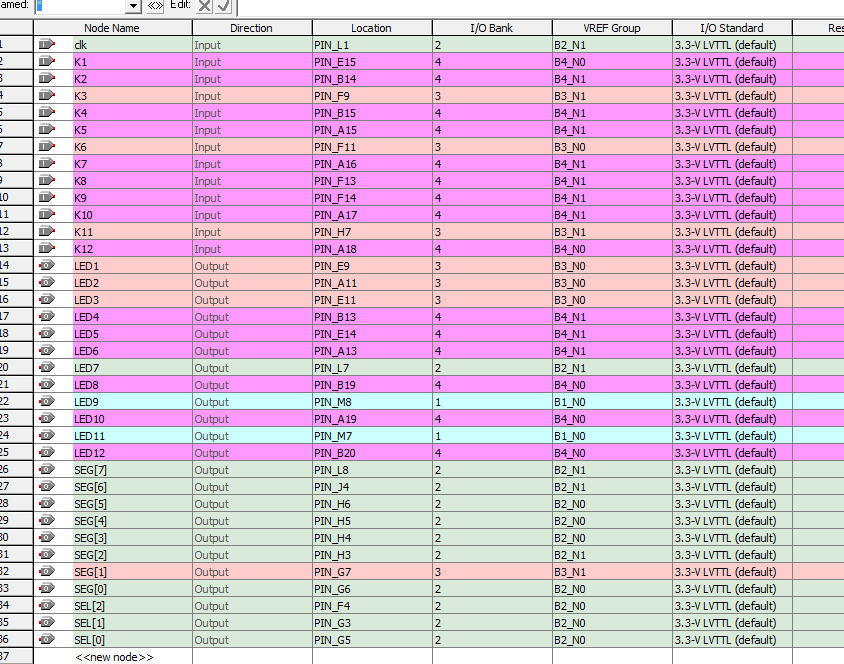Select location cell PIN_L1
This screenshot has width=844, height=664.
[372, 45]
